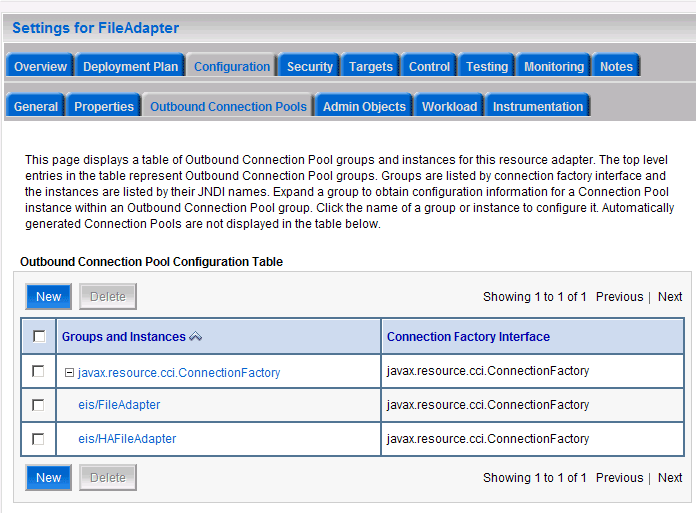Check the javax.resource.cci.ConnectionFactory group checkbox
This screenshot has width=696, height=513.
click(x=38, y=371)
